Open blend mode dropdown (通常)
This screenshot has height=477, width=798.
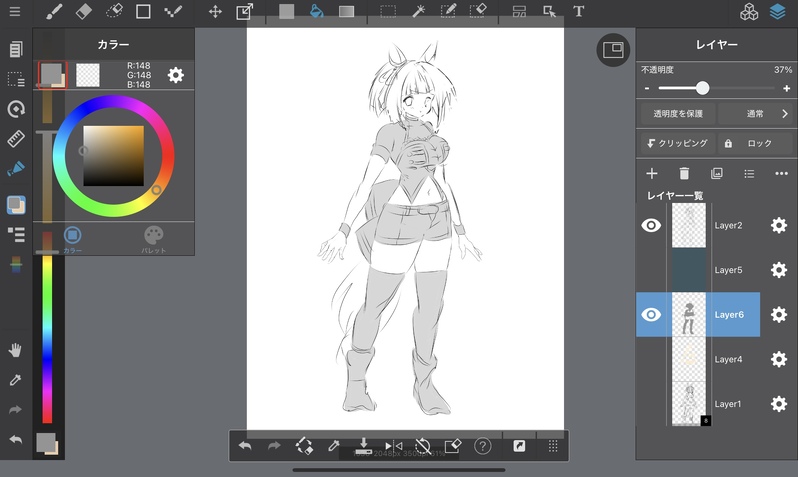pyautogui.click(x=755, y=114)
